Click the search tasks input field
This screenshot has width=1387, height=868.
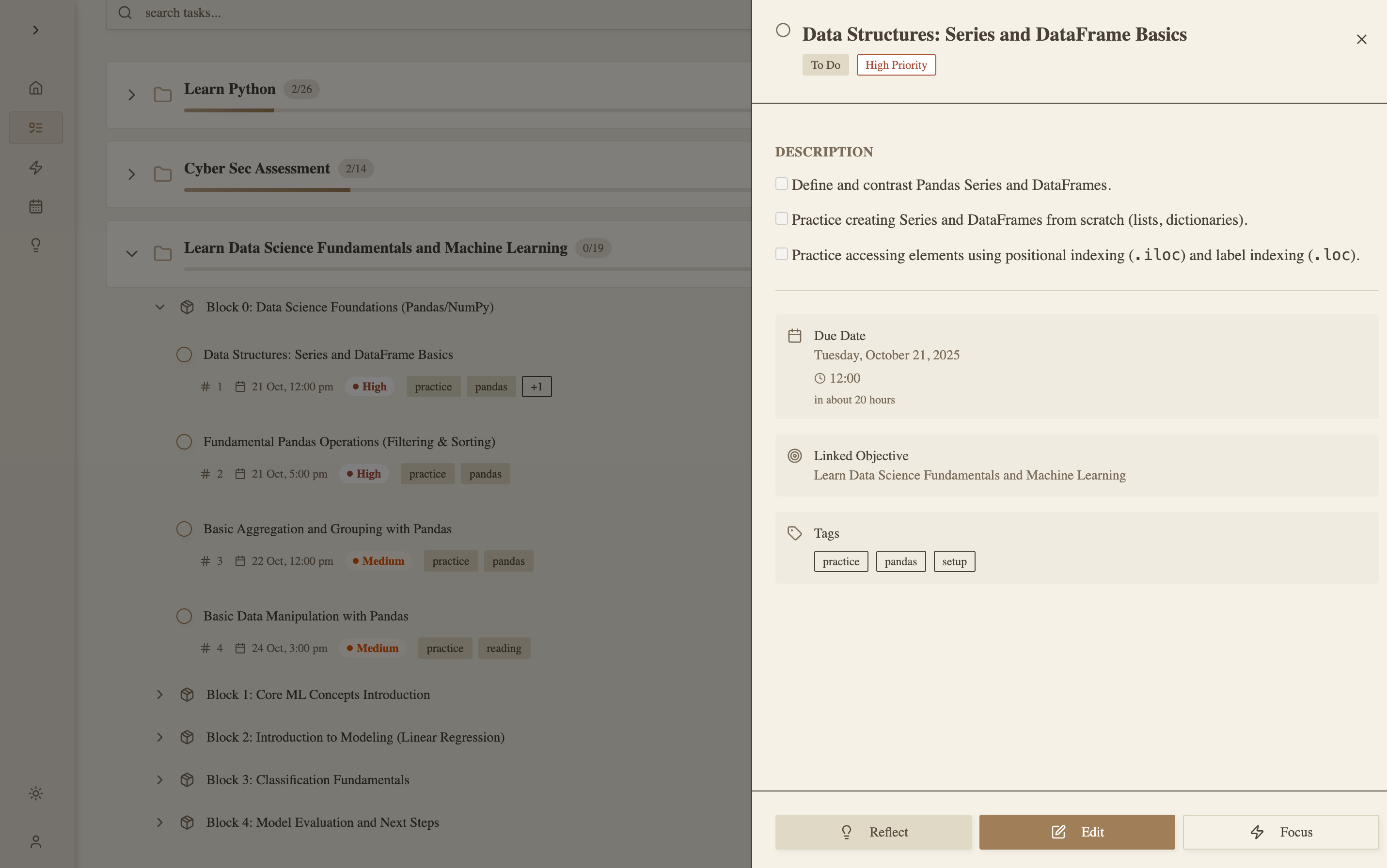pyautogui.click(x=428, y=13)
